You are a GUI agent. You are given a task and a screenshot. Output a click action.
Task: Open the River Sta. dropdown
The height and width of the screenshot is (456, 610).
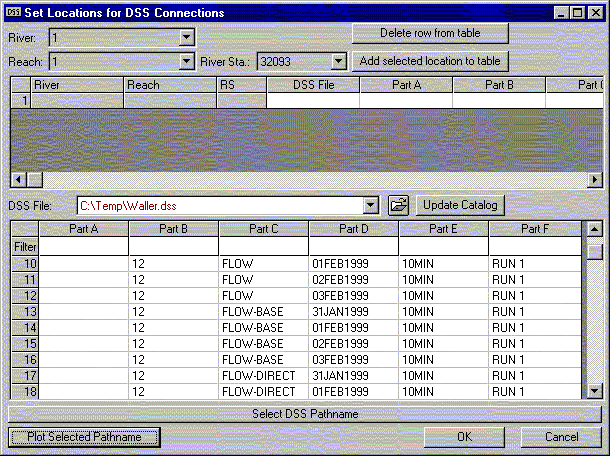[338, 61]
